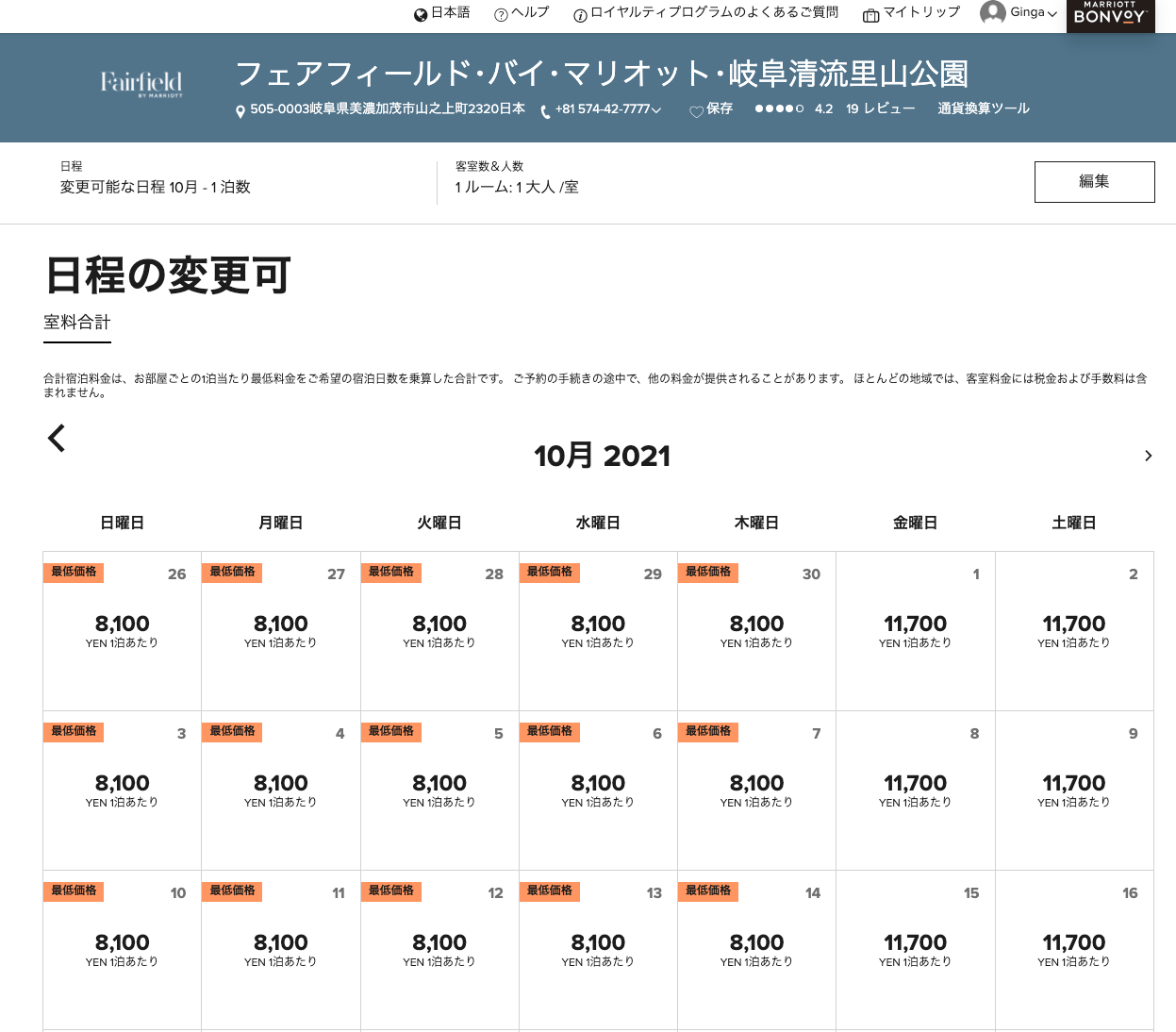Select October 16 date cell
1176x1032 pixels.
point(1074,950)
